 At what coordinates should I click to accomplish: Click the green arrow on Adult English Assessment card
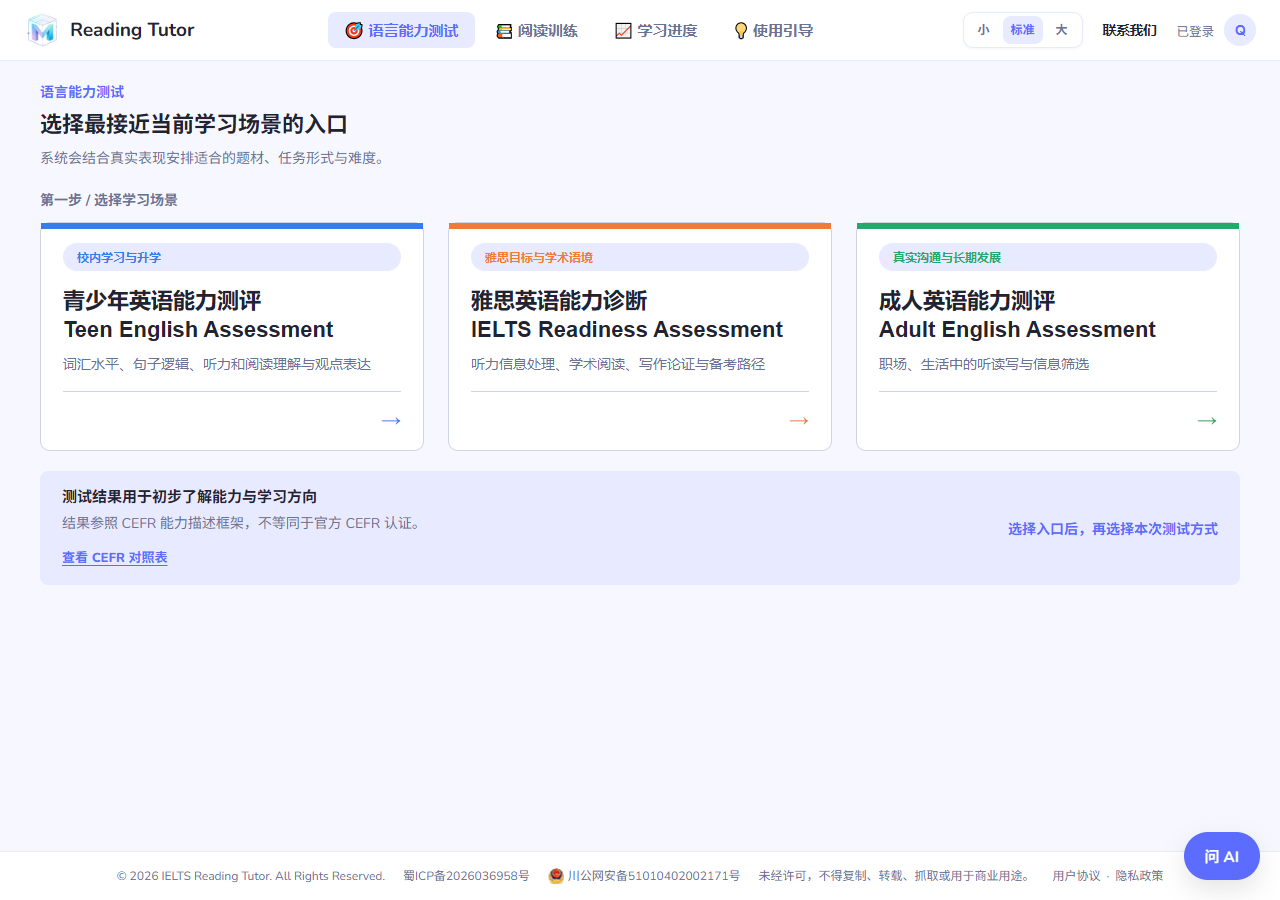(1207, 421)
